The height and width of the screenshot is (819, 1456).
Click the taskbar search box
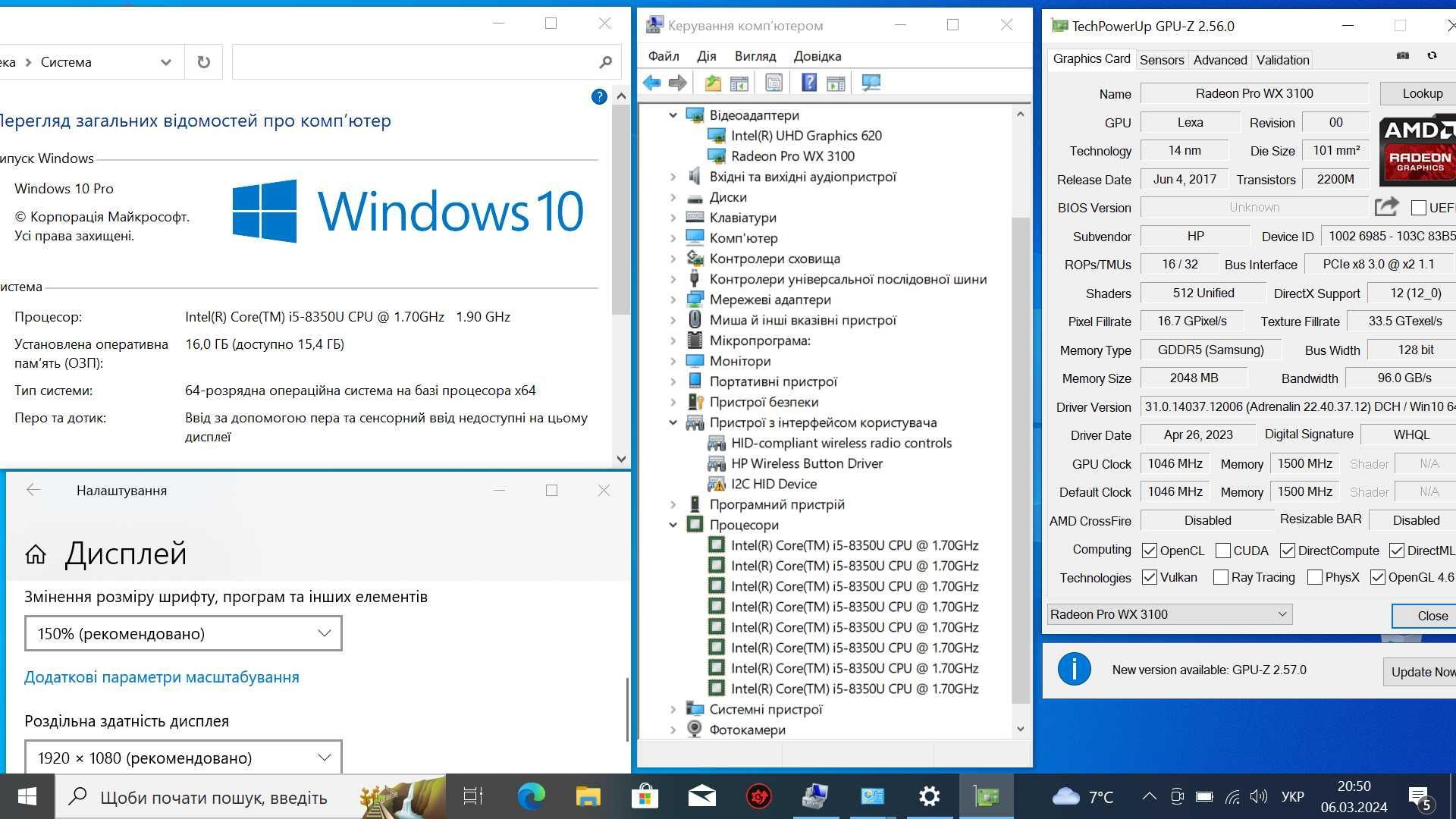250,796
